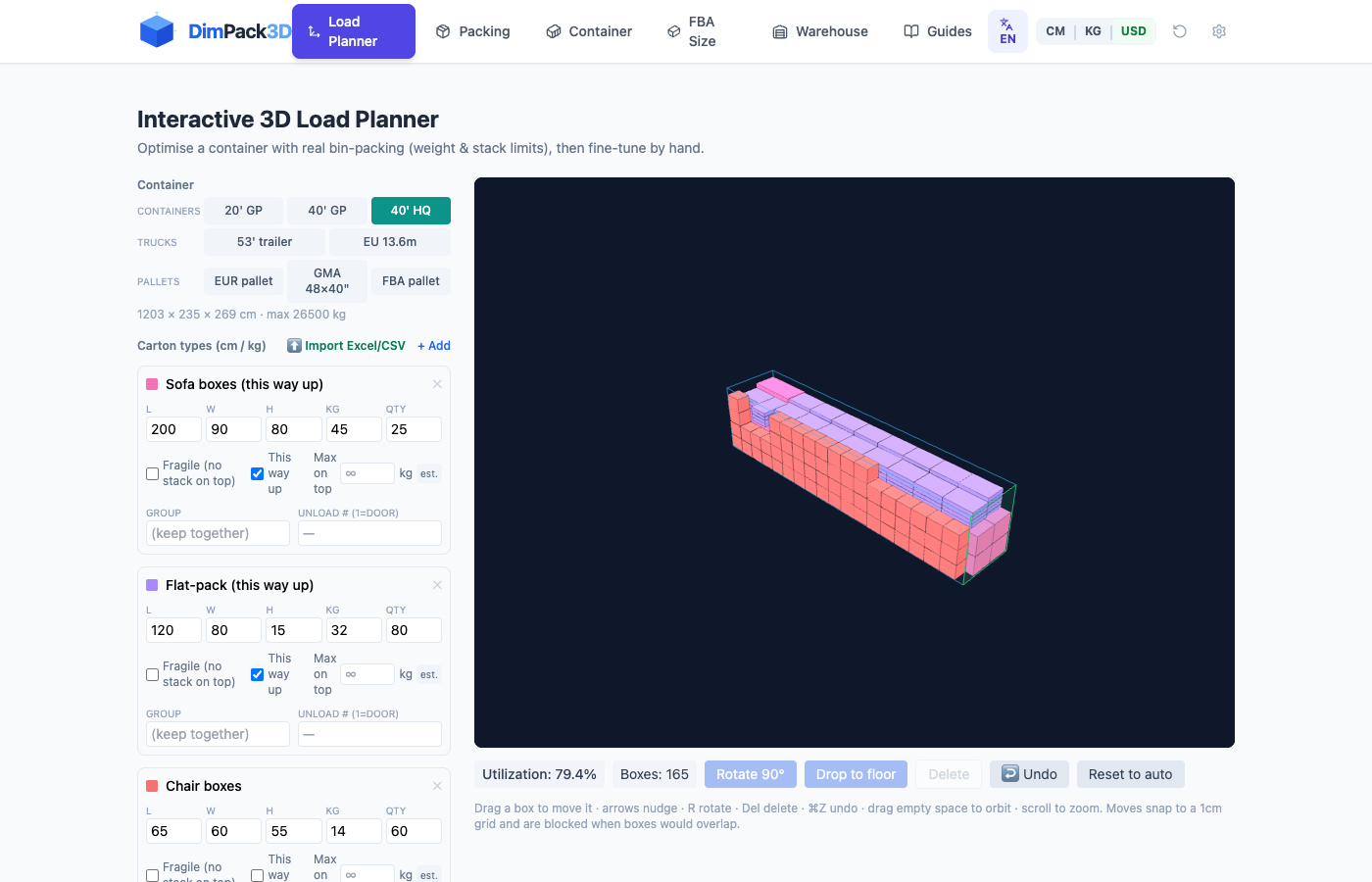Toggle This way up for Chair boxes
This screenshot has width=1372, height=882.
pos(257,875)
